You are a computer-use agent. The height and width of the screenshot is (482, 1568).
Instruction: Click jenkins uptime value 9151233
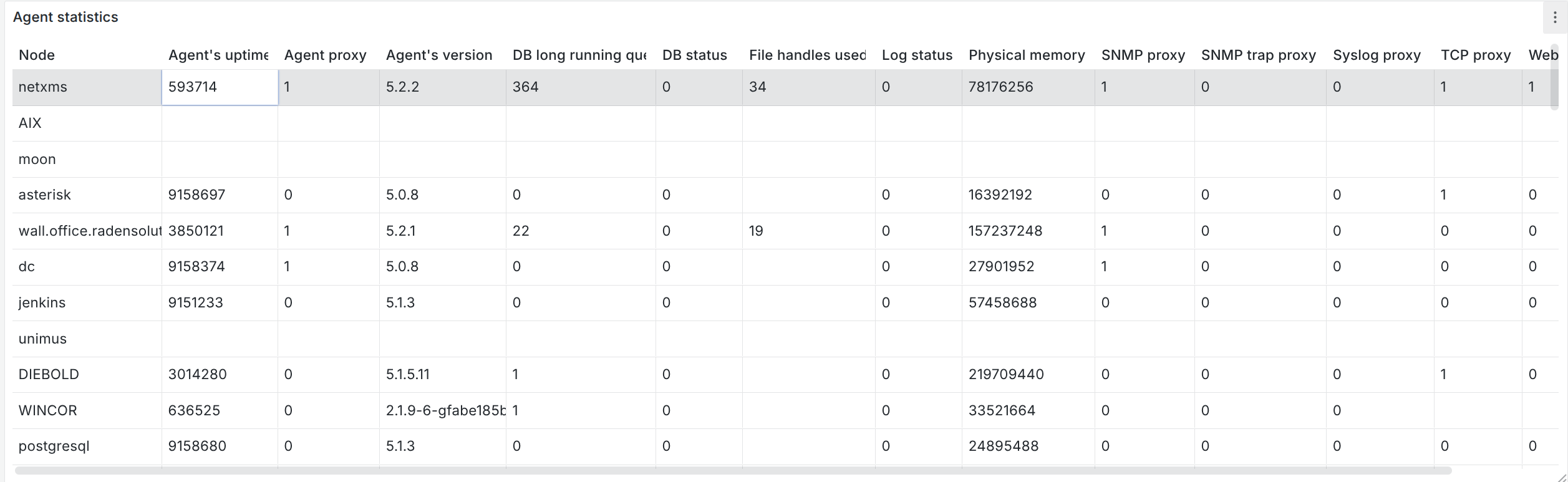195,303
